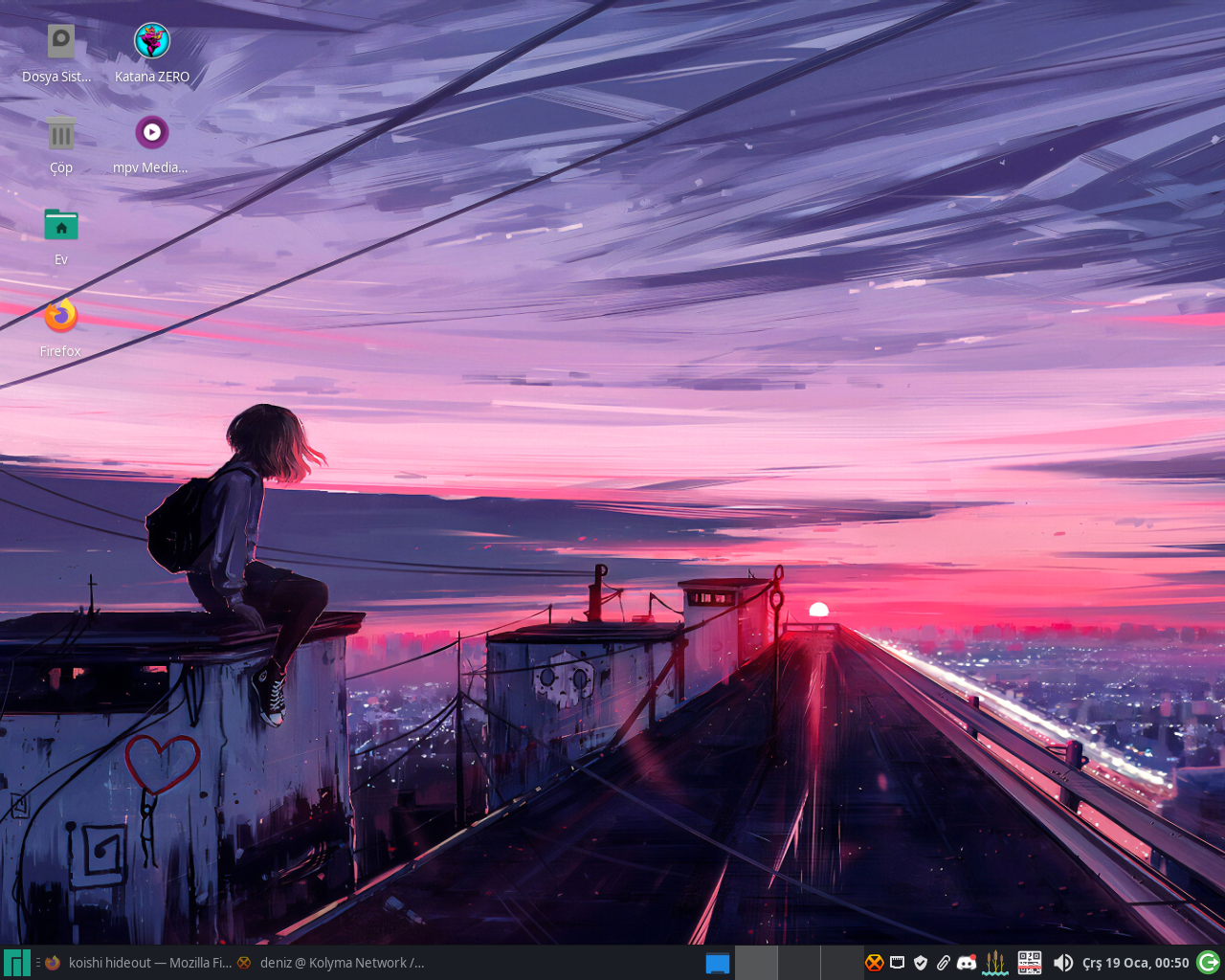Open the orange X tray icon
The width and height of the screenshot is (1225, 980).
[x=874, y=963]
